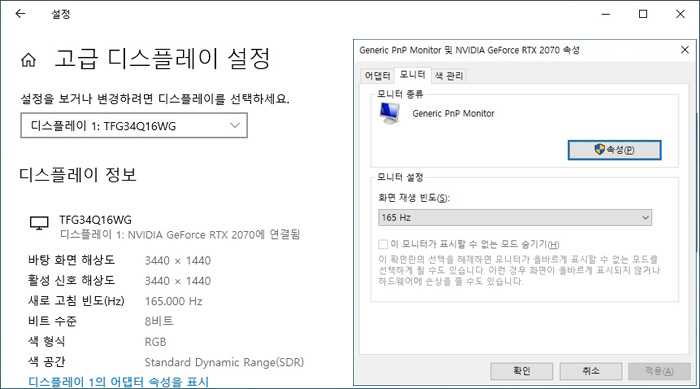Open 디스플레이 1의 어댑터 속성을 표시 link

[118, 382]
